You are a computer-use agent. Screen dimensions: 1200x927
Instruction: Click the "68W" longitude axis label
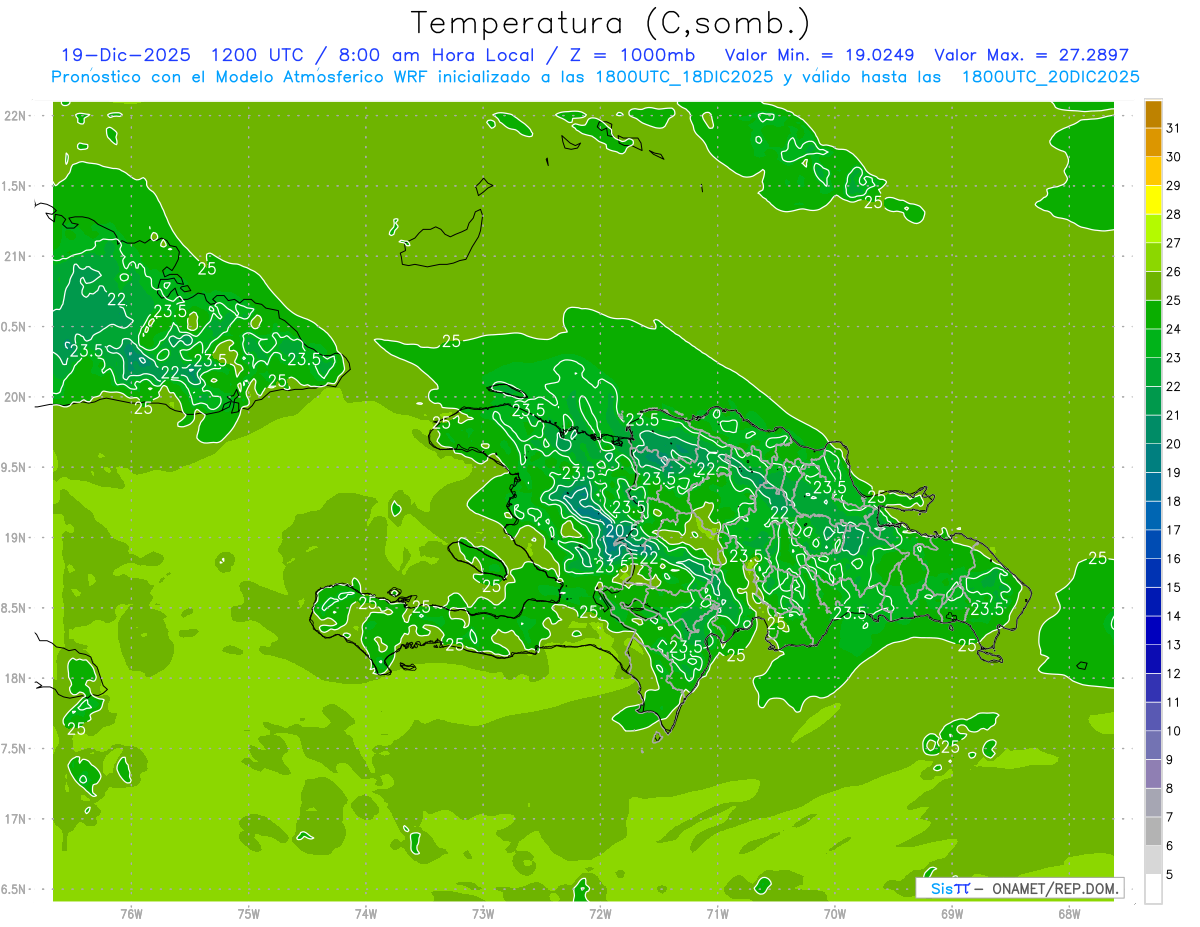(x=1068, y=914)
